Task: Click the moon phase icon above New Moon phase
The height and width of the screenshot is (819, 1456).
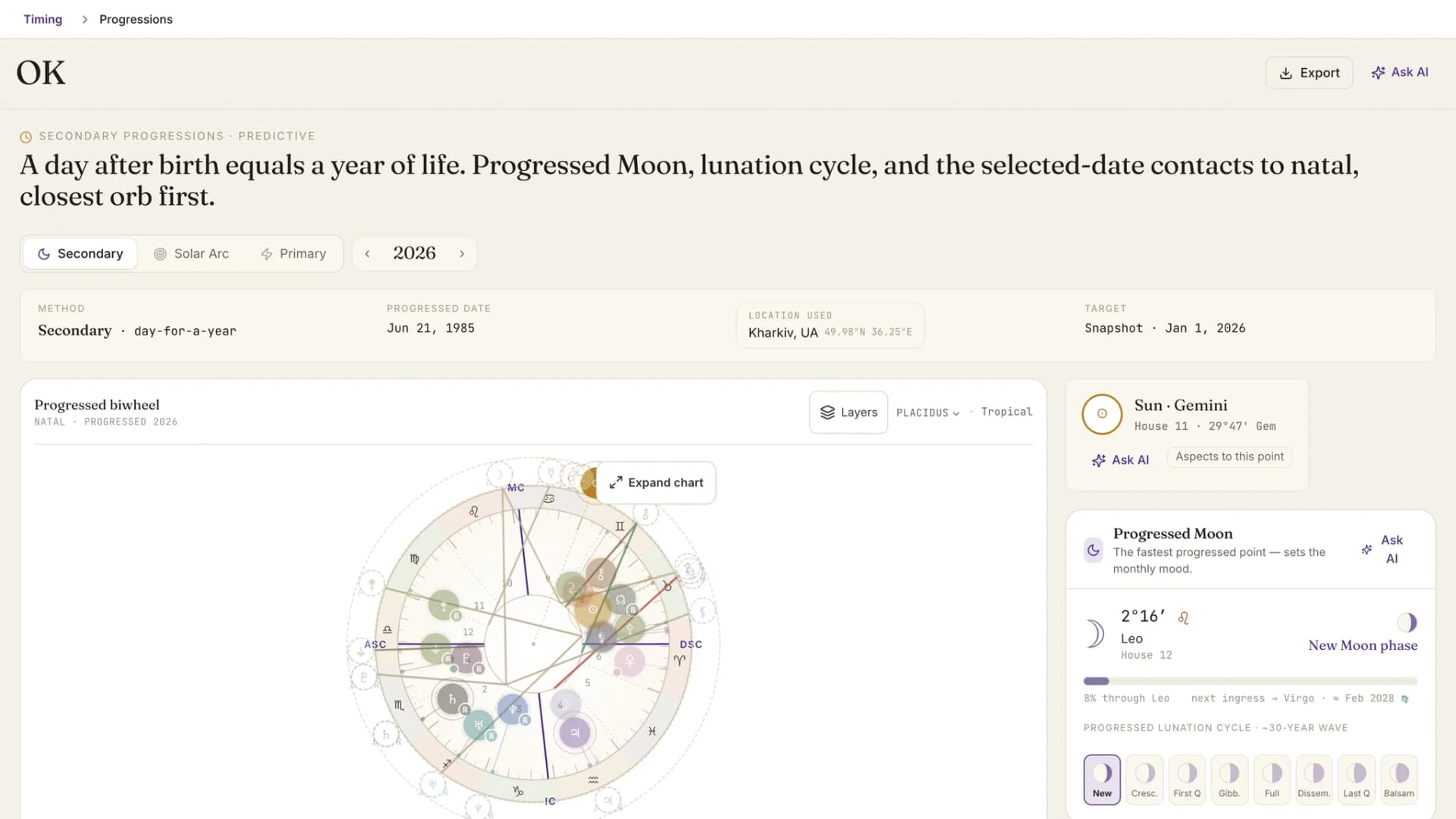Action: click(x=1407, y=623)
